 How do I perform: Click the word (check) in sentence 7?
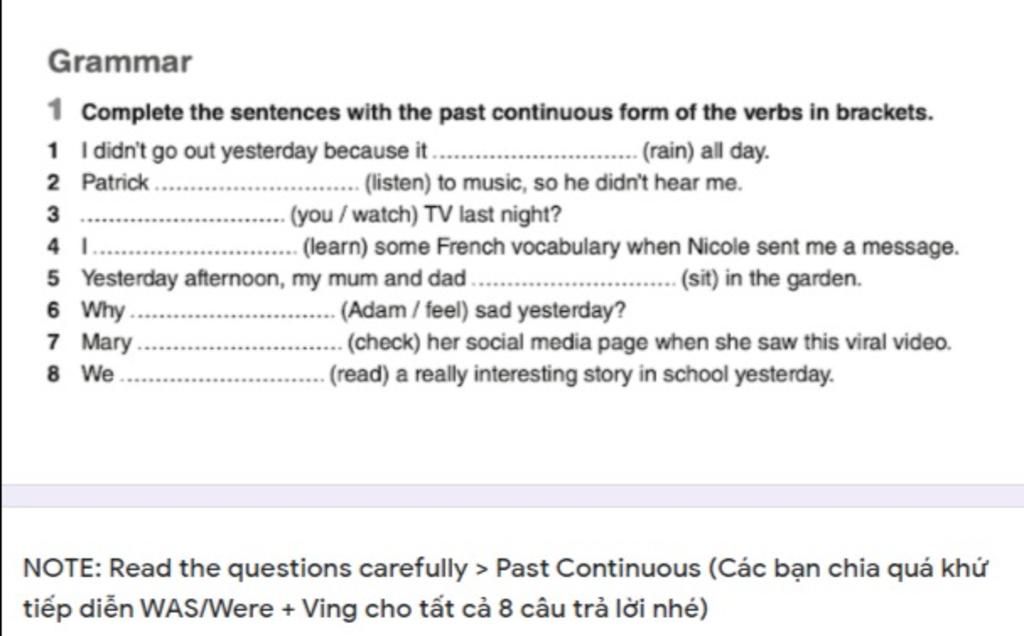click(x=383, y=343)
